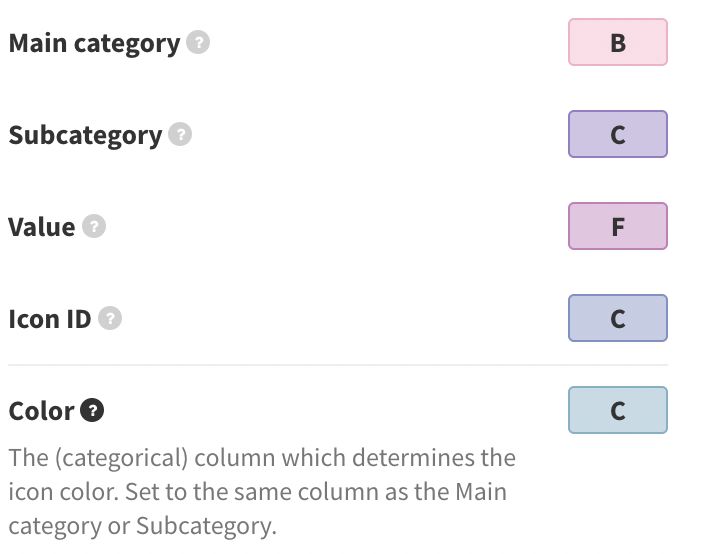Choose the Icon ID column box C

pos(618,318)
